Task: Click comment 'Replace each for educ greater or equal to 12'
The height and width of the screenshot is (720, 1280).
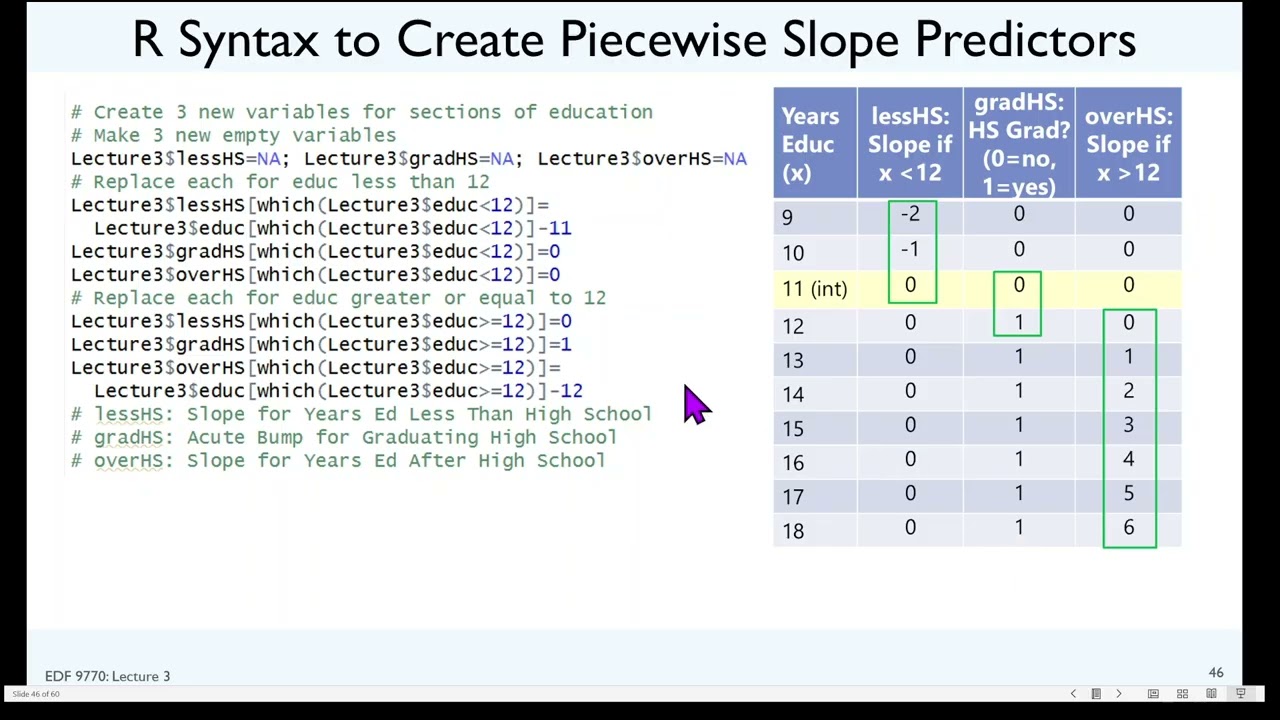Action: pyautogui.click(x=338, y=298)
